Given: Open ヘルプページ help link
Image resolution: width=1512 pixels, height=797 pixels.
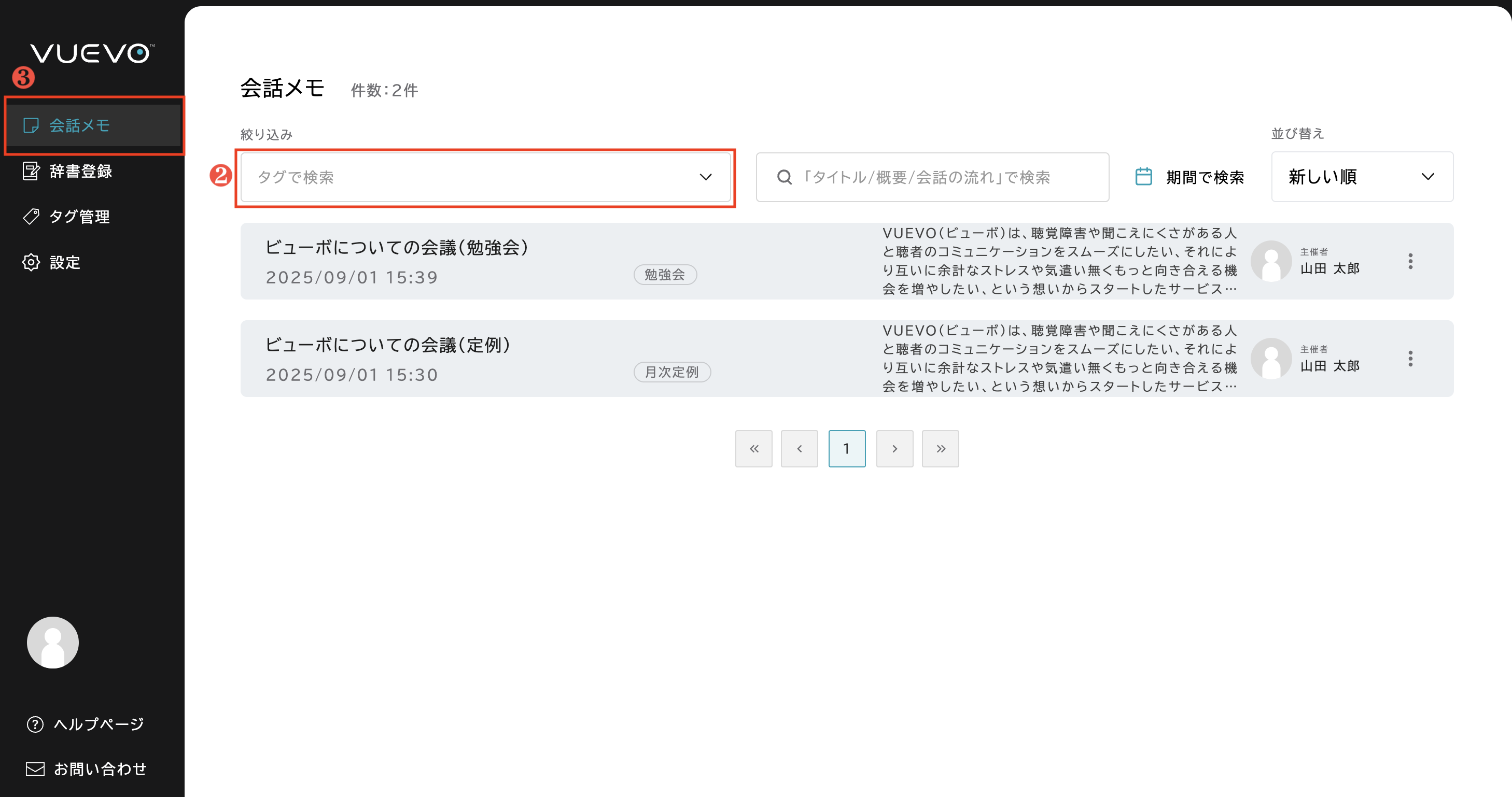Looking at the screenshot, I should pyautogui.click(x=98, y=724).
